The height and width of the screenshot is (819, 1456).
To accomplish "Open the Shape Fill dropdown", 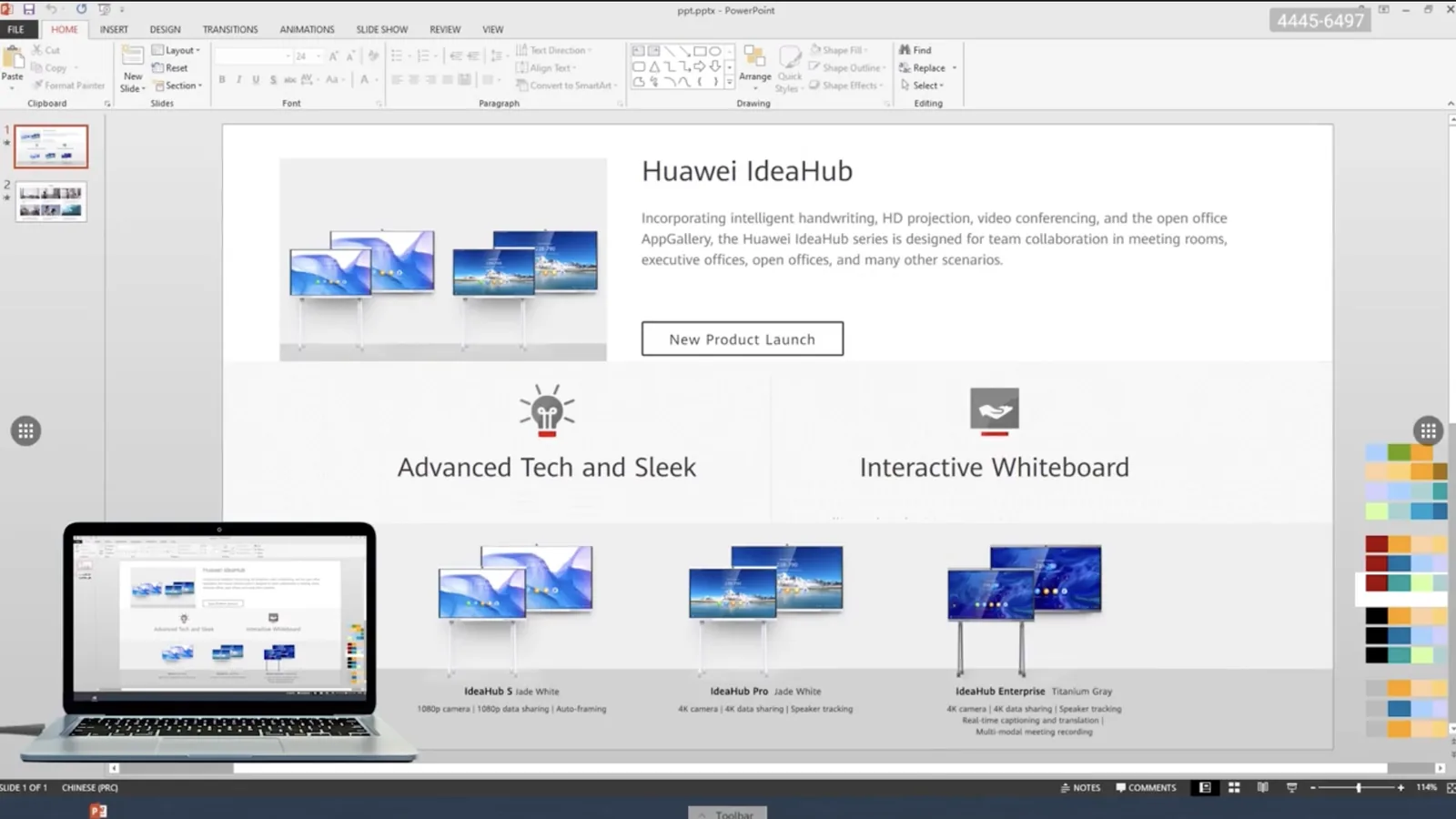I will (838, 50).
